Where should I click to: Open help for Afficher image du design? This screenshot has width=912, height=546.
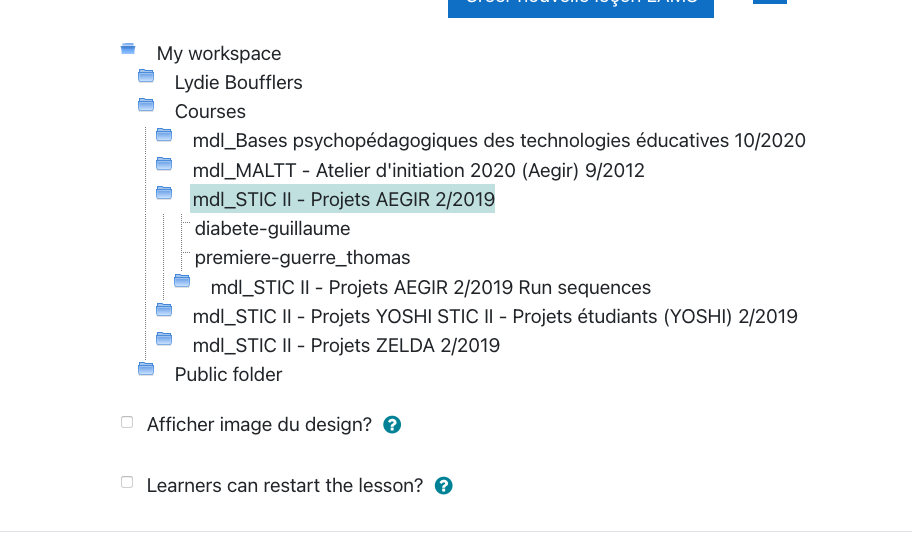point(392,425)
